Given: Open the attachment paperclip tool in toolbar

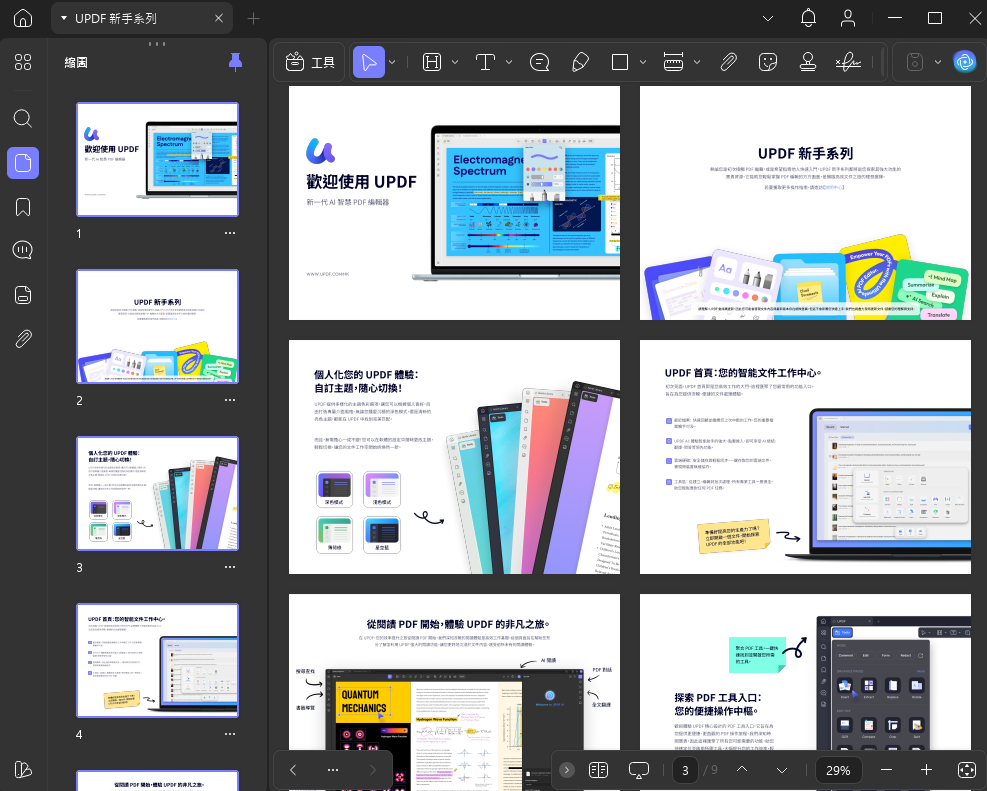Looking at the screenshot, I should (x=728, y=62).
